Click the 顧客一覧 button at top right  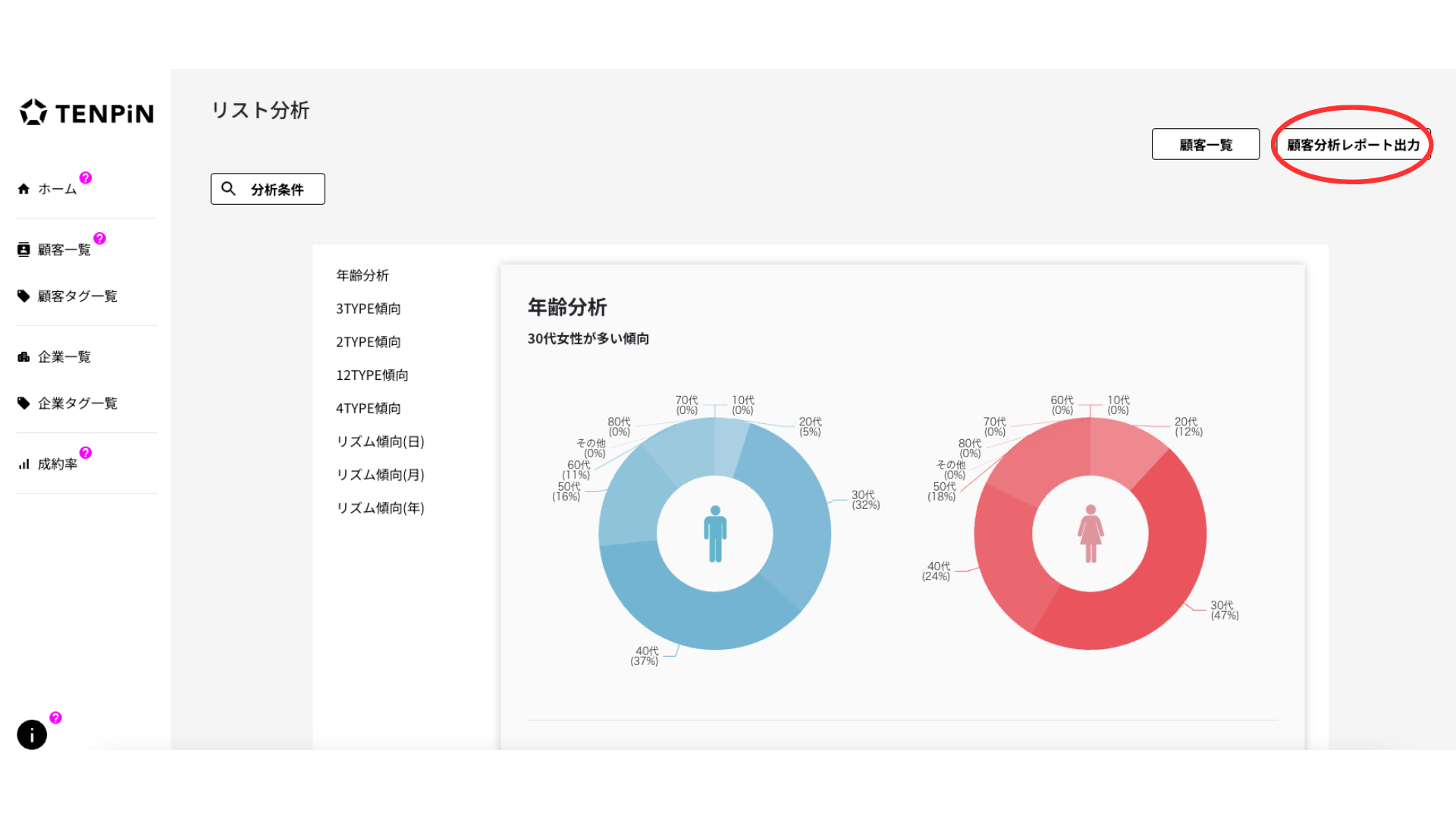point(1205,144)
